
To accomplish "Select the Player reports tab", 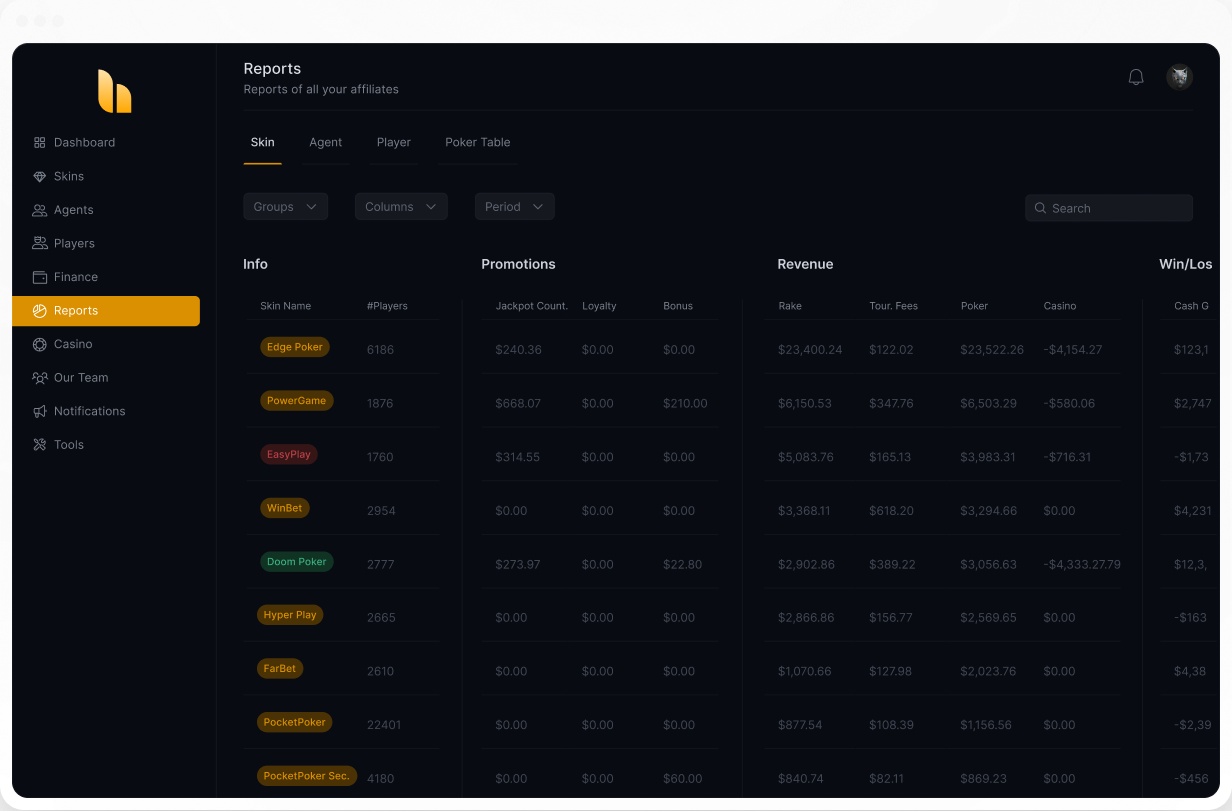I will click(x=394, y=142).
